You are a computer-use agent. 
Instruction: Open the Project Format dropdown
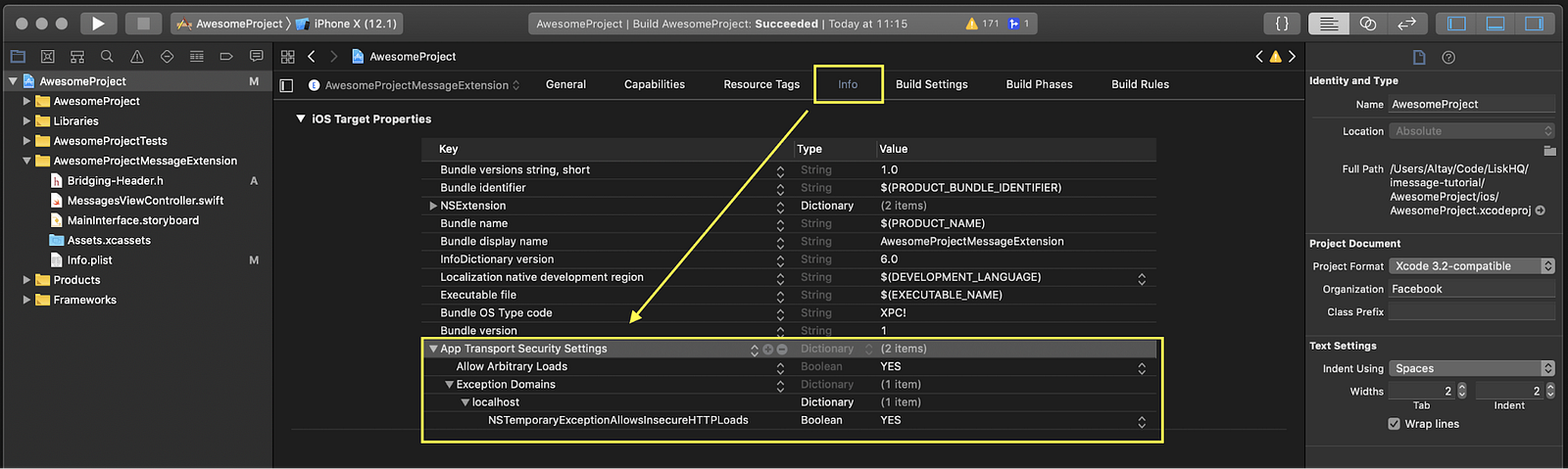[x=1472, y=266]
